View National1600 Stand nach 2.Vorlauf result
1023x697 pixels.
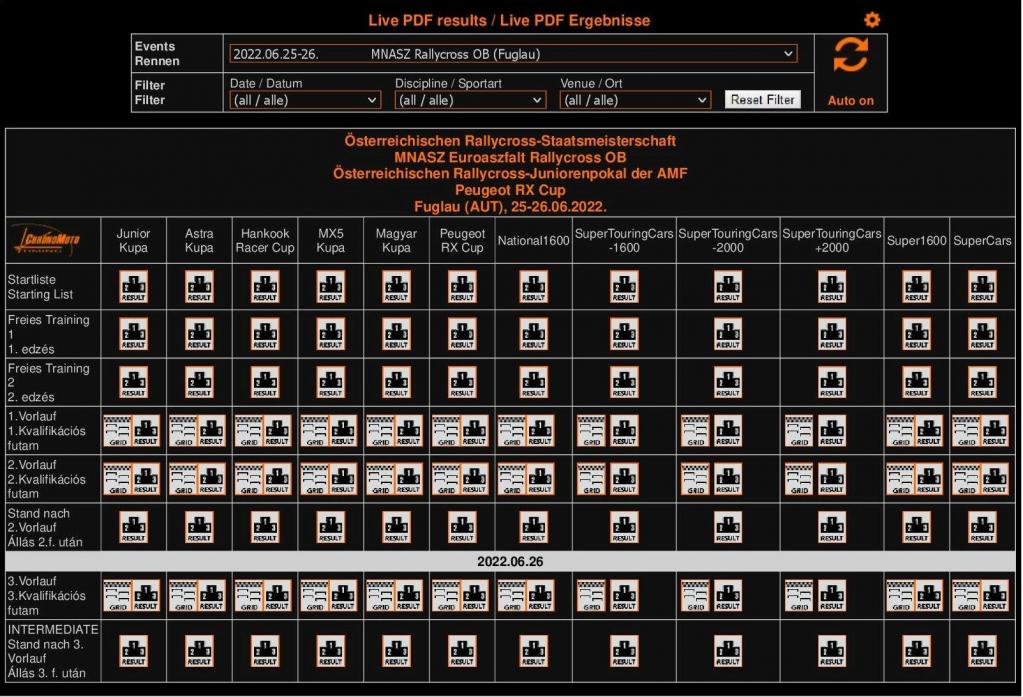tap(534, 527)
